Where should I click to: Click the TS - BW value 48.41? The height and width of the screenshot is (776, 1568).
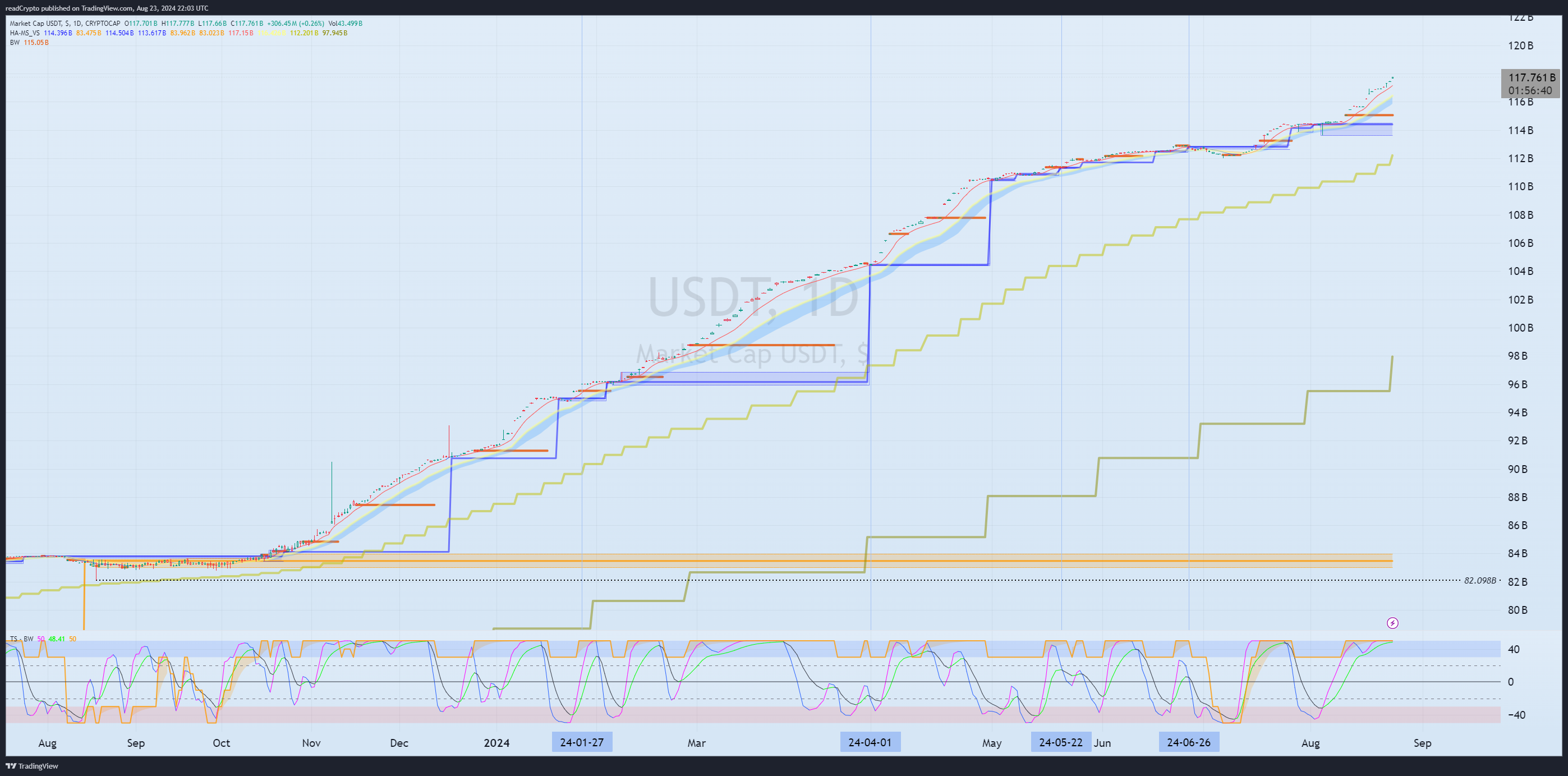(x=57, y=639)
